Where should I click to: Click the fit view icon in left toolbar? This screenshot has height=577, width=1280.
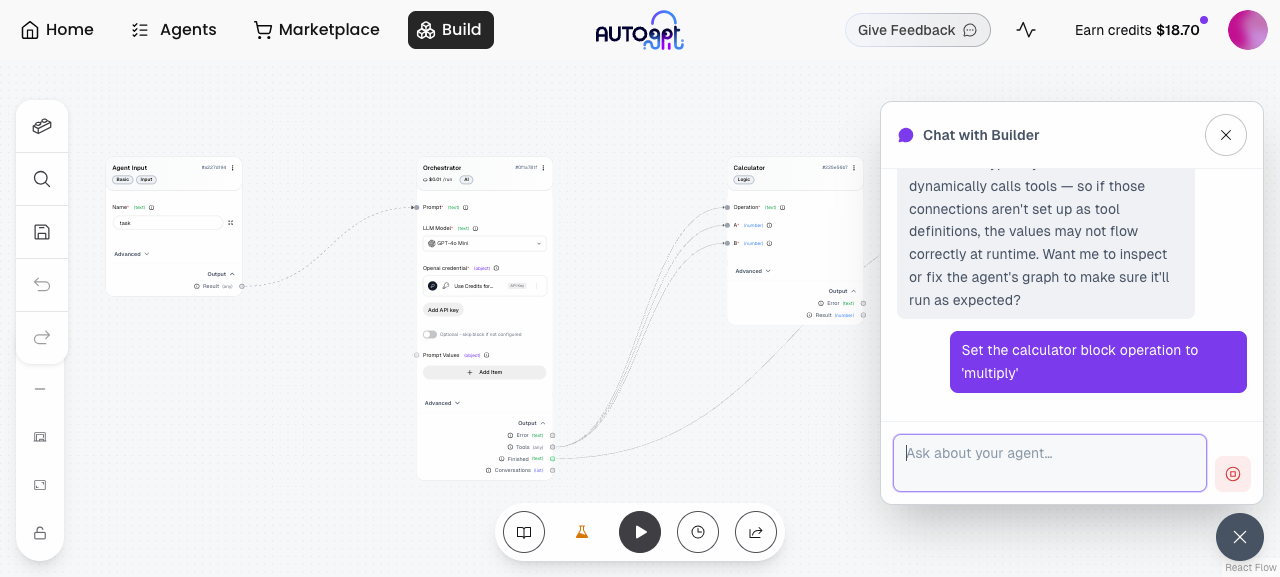pyautogui.click(x=40, y=437)
